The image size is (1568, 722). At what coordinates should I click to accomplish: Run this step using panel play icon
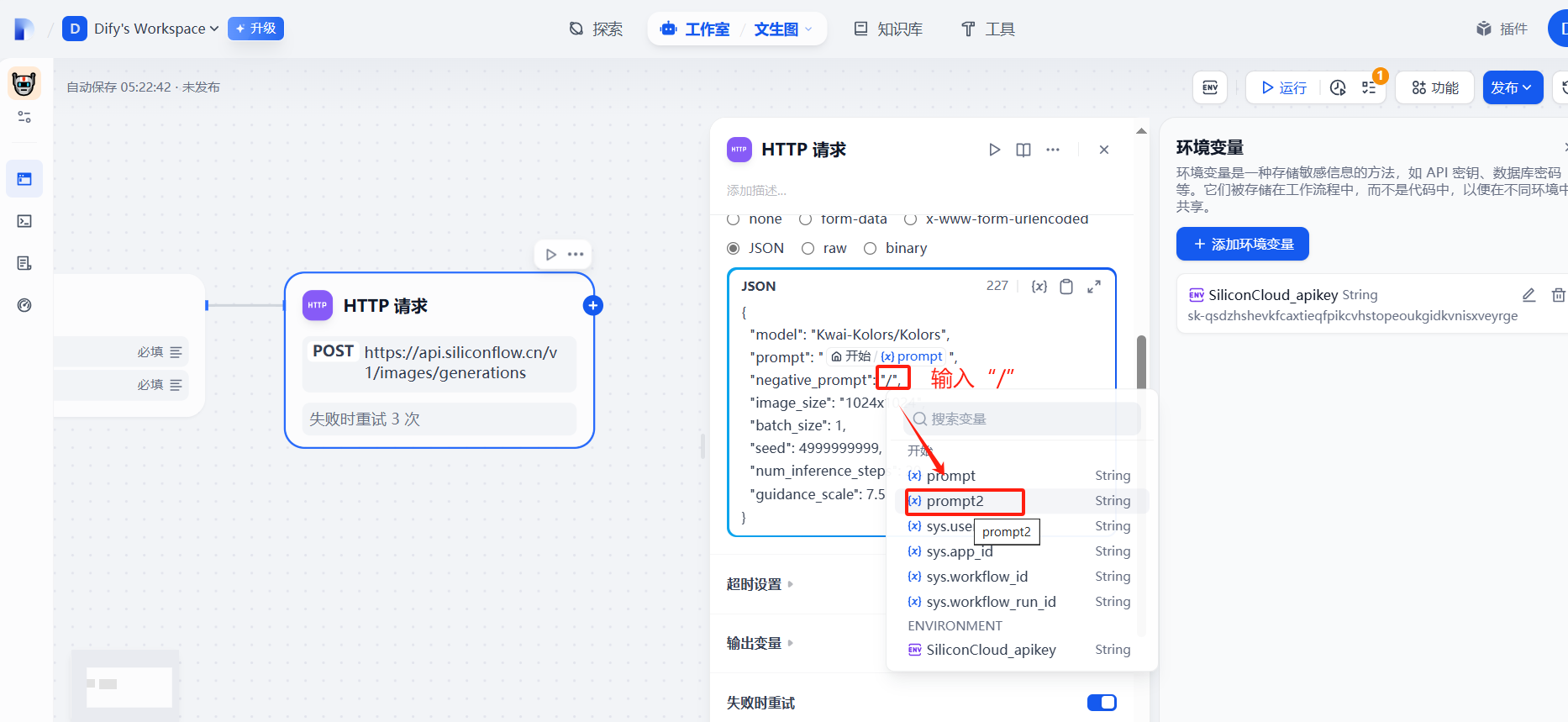(994, 150)
